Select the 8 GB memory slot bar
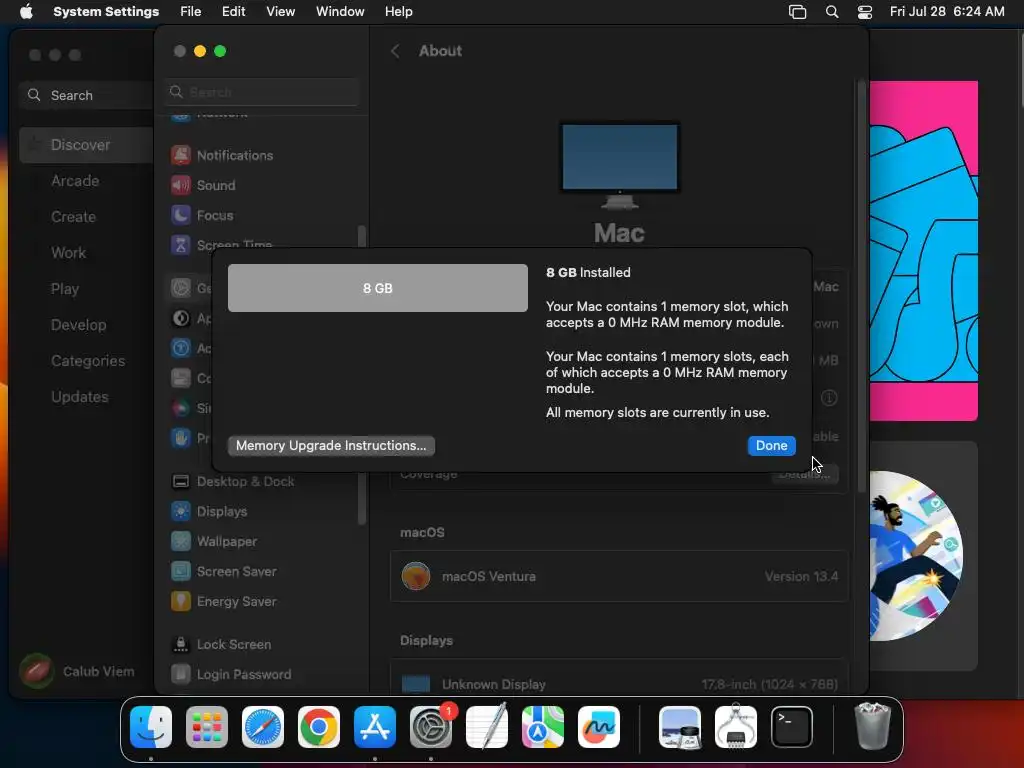The width and height of the screenshot is (1024, 768). [377, 288]
